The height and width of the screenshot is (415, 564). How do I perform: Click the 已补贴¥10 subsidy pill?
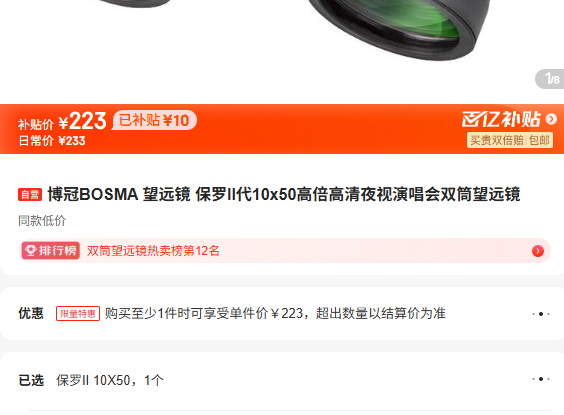[154, 120]
